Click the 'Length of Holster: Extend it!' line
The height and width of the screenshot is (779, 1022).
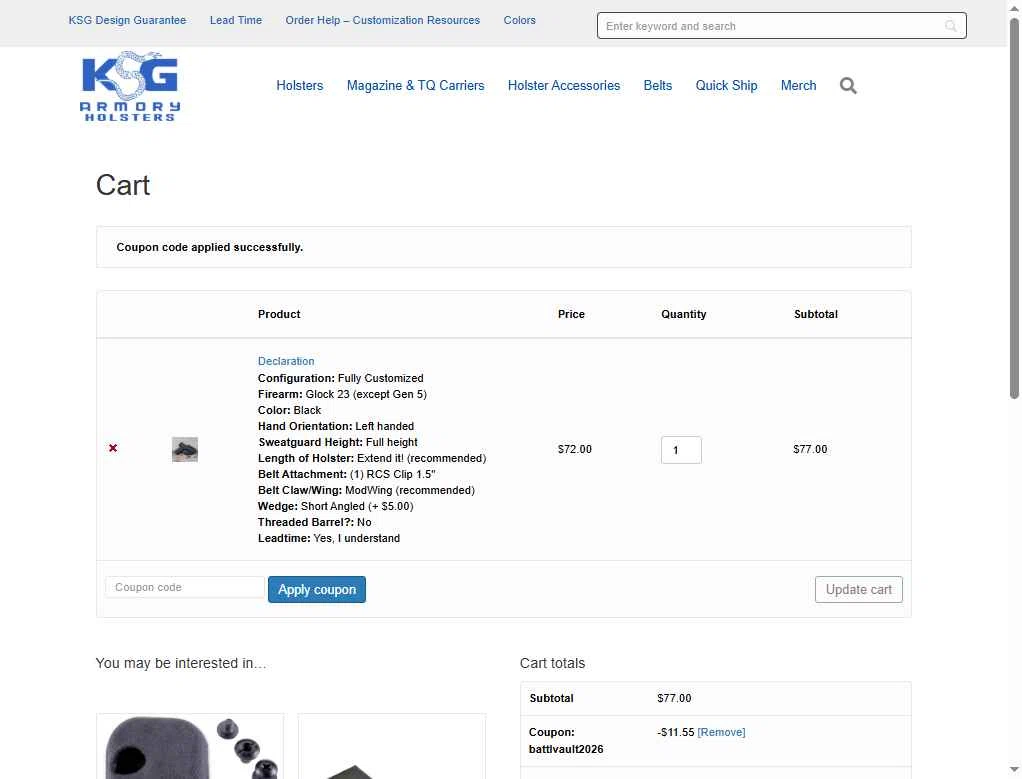[x=372, y=458]
